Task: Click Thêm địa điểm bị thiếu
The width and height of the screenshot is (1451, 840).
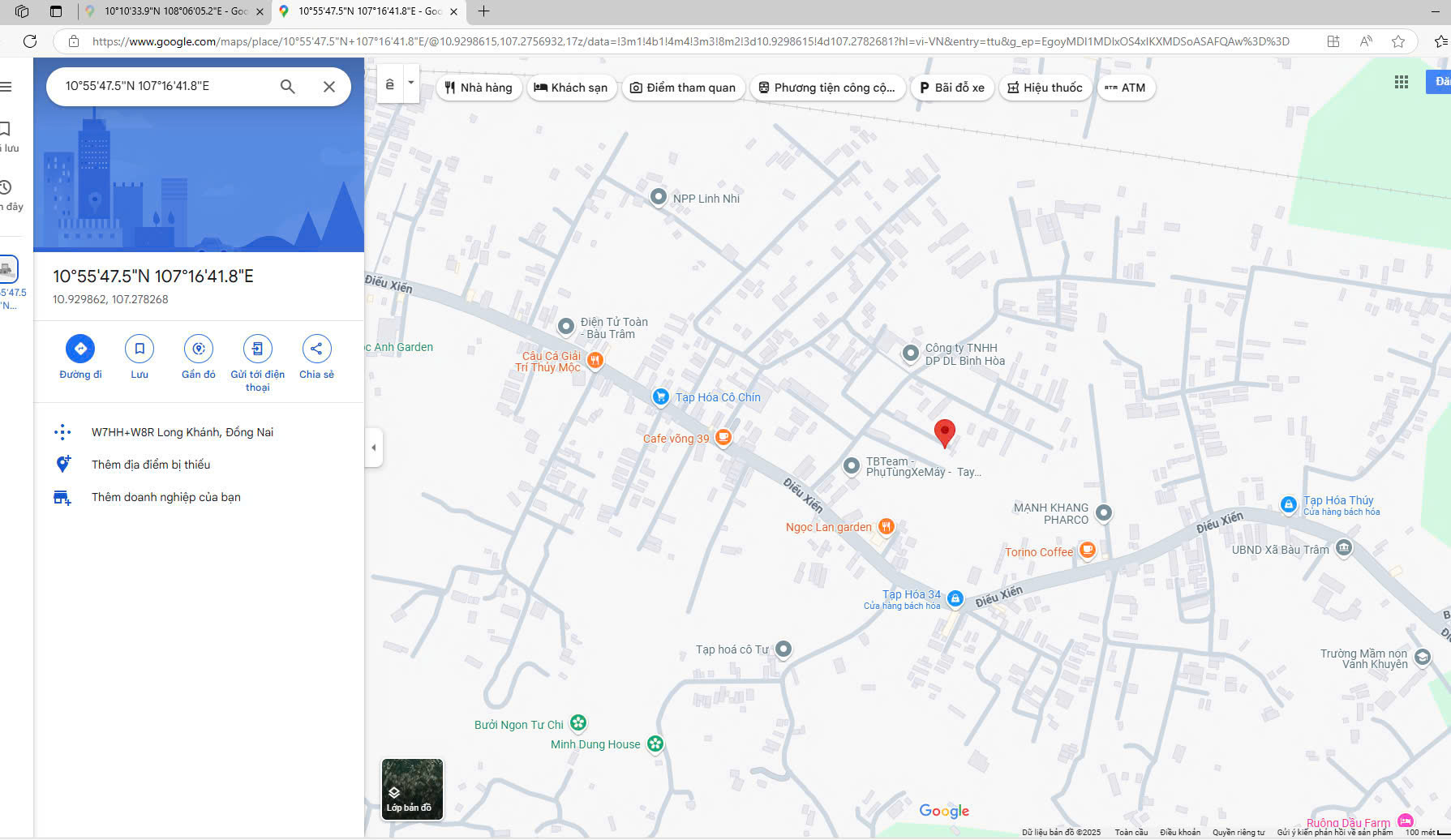Action: point(151,465)
